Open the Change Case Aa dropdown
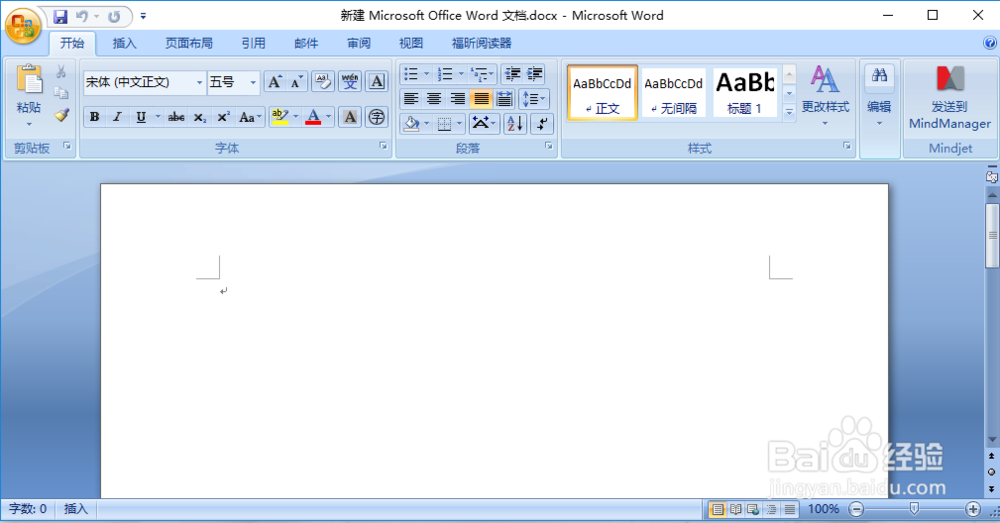Viewport: 1000px width, 523px height. pos(250,117)
